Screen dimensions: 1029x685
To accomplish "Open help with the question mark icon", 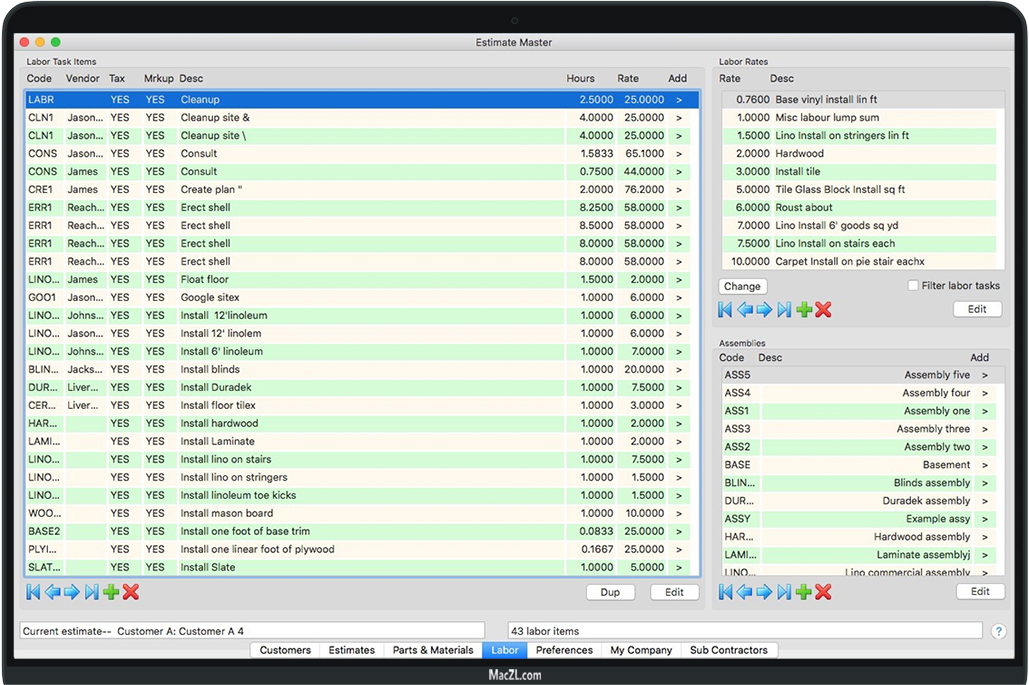I will (998, 631).
